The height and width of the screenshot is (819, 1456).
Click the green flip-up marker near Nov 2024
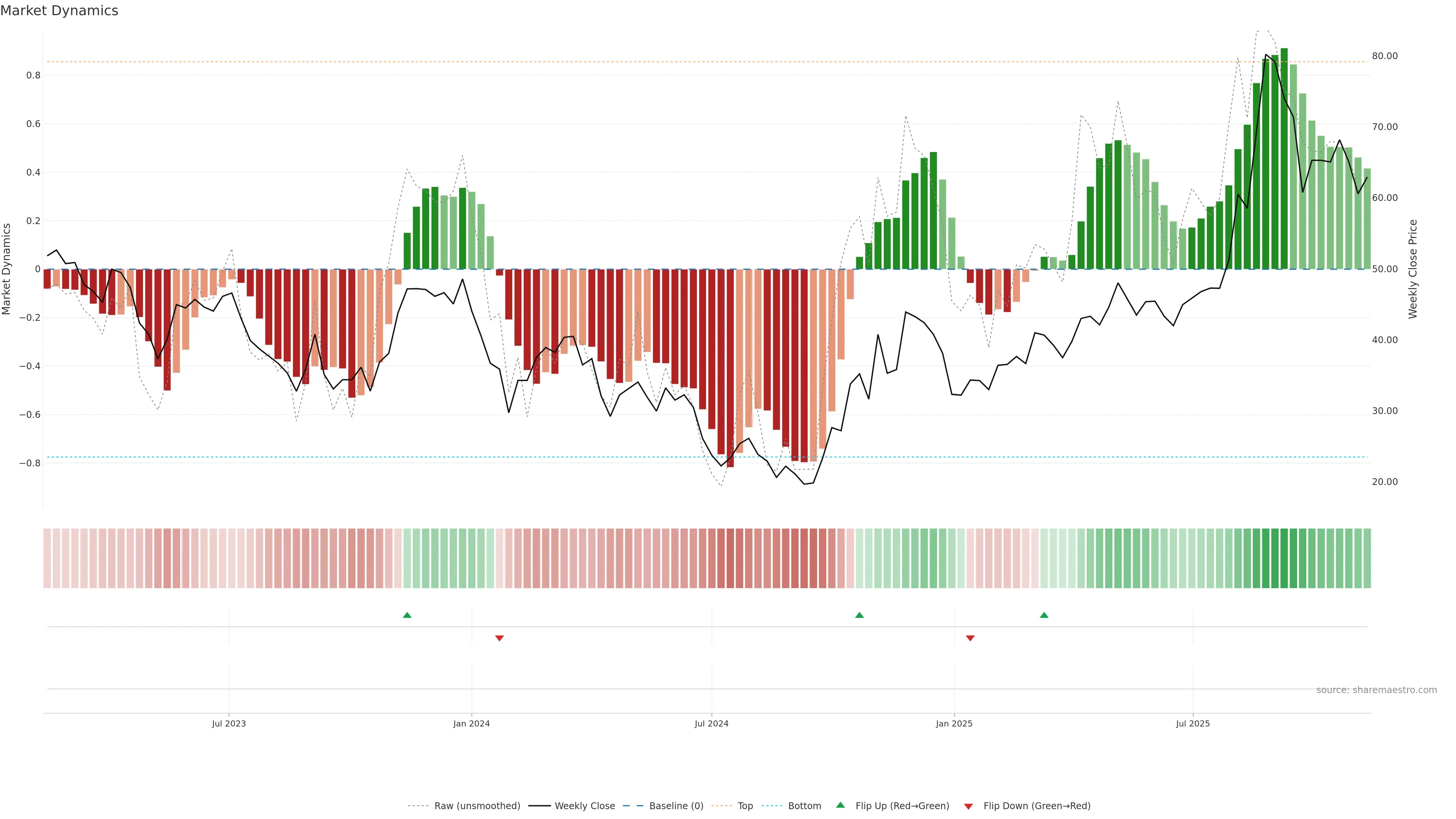coord(859,615)
